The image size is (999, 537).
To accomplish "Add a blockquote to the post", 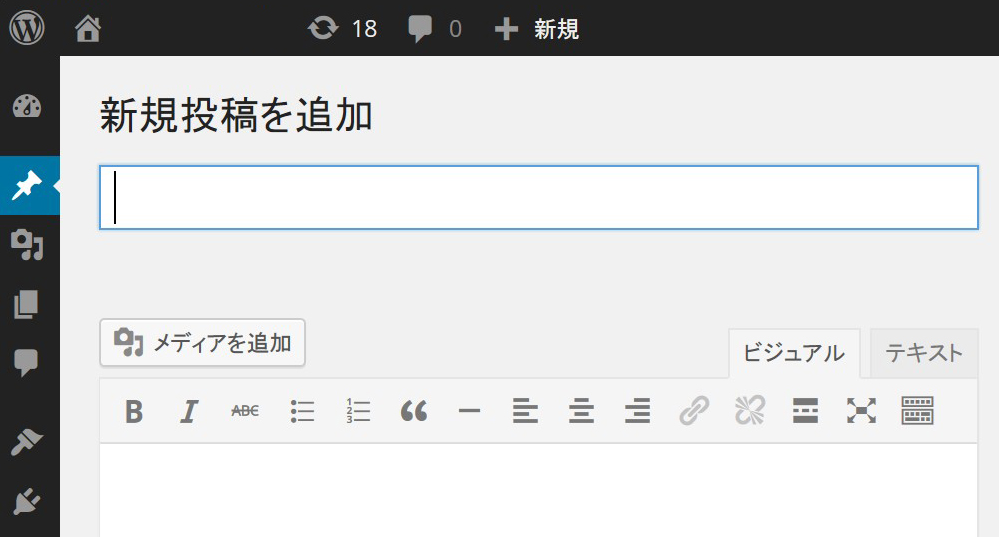I will click(414, 411).
